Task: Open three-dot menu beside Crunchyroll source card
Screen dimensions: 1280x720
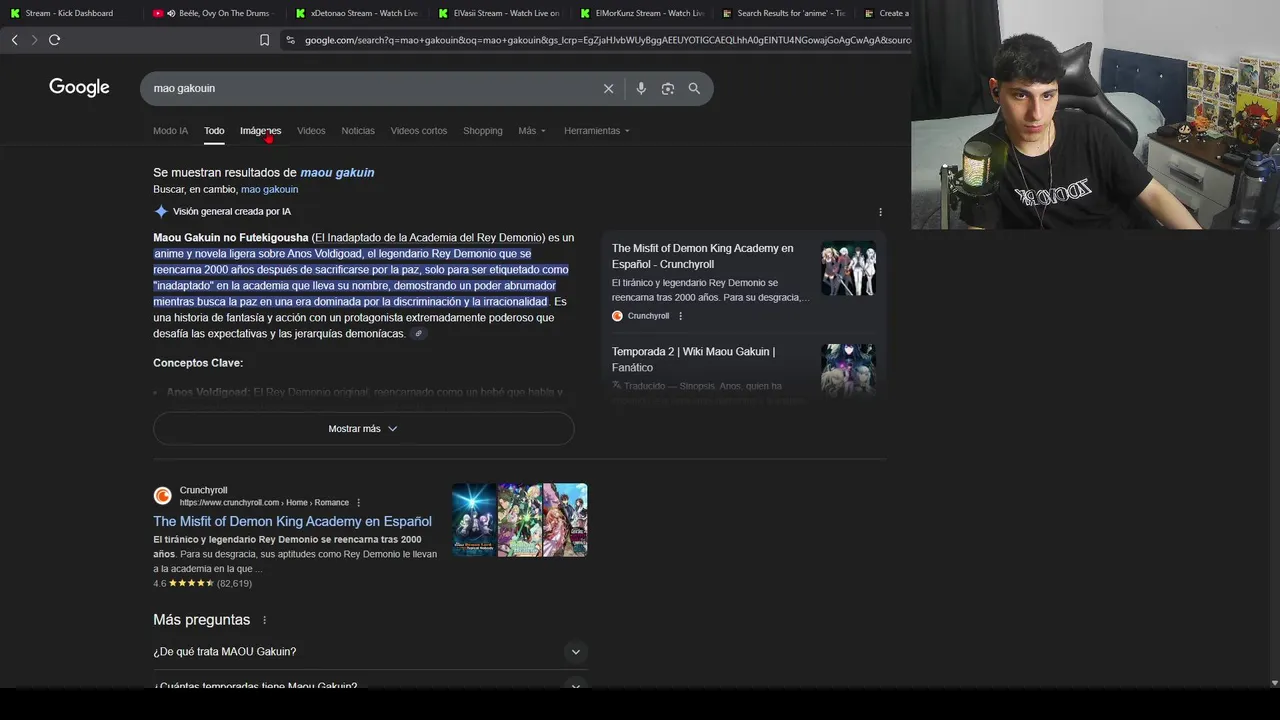Action: [x=681, y=316]
